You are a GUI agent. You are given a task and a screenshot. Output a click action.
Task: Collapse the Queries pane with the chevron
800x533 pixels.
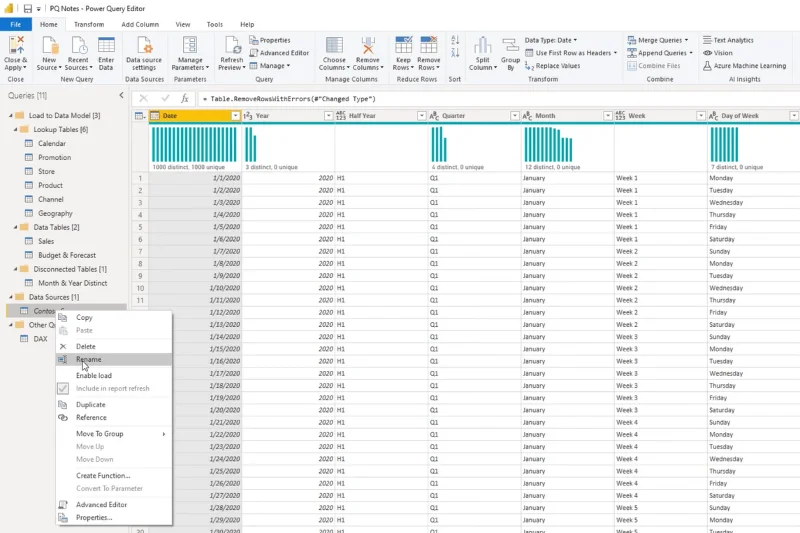[121, 95]
